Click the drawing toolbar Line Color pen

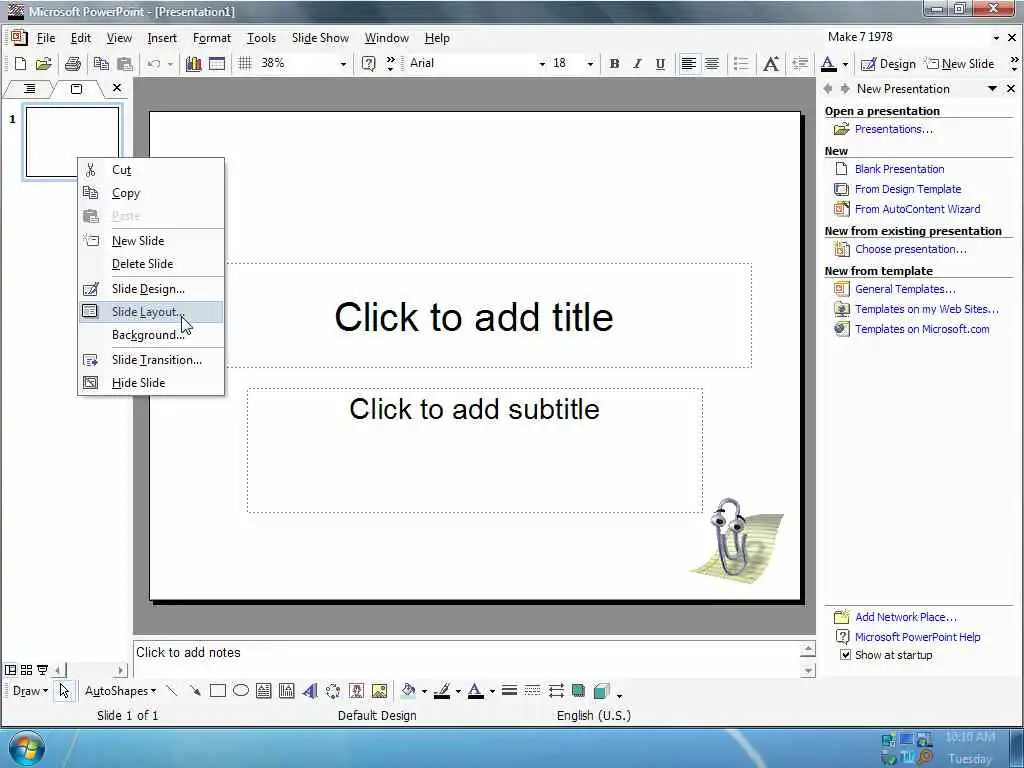tap(442, 691)
